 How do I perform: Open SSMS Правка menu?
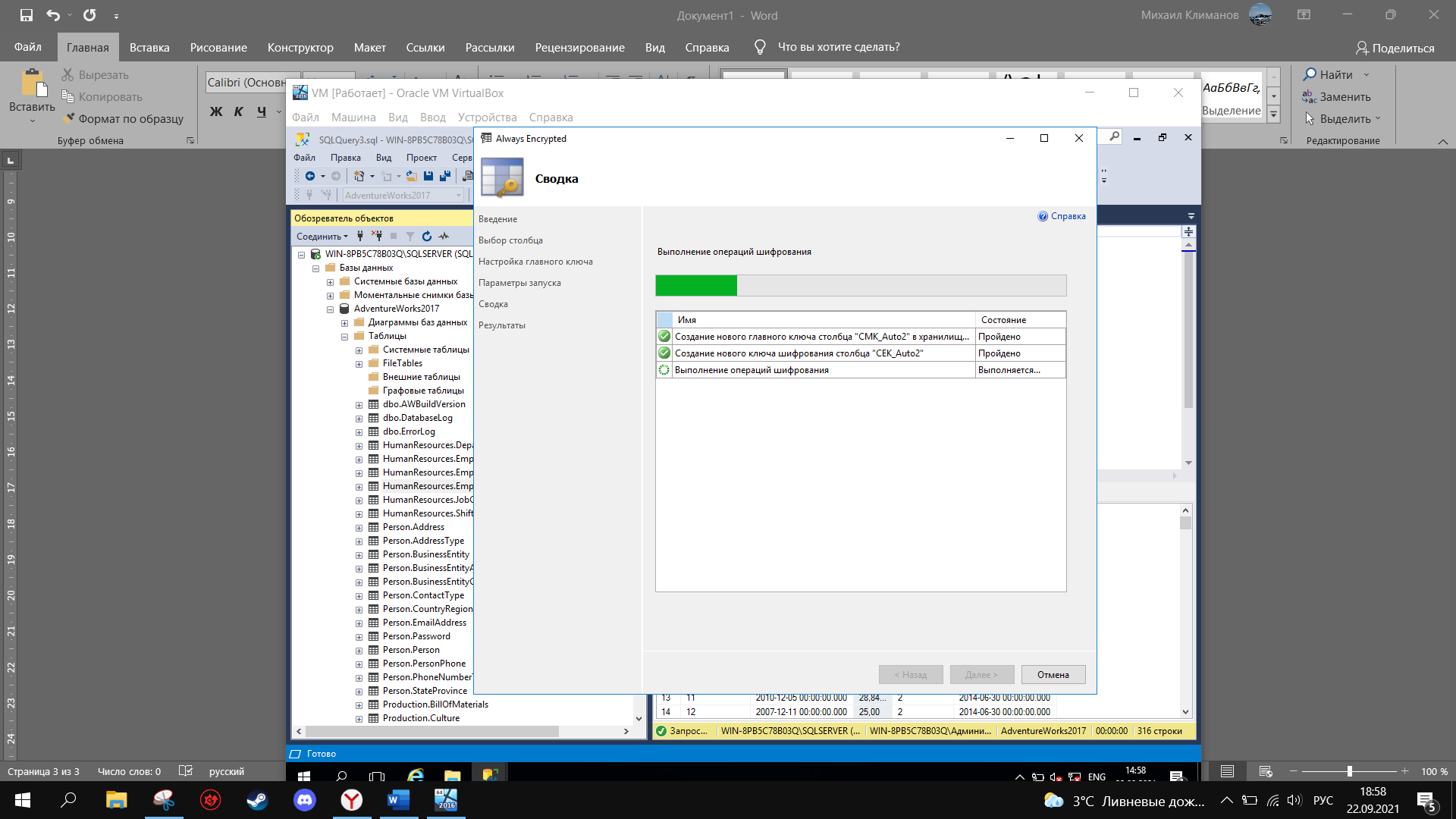click(x=345, y=158)
